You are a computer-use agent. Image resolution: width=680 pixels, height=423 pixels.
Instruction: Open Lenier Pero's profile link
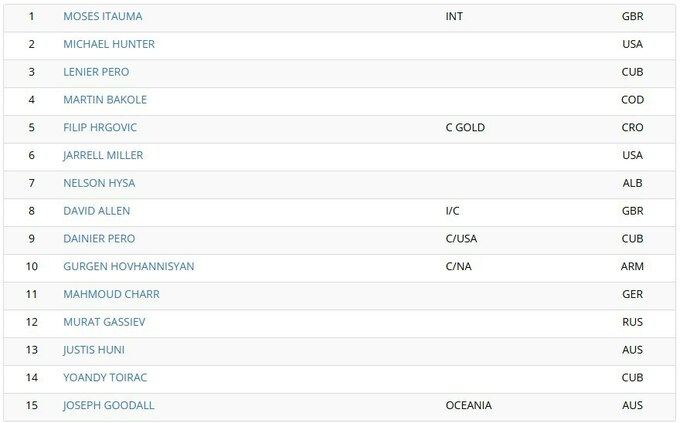pos(96,72)
